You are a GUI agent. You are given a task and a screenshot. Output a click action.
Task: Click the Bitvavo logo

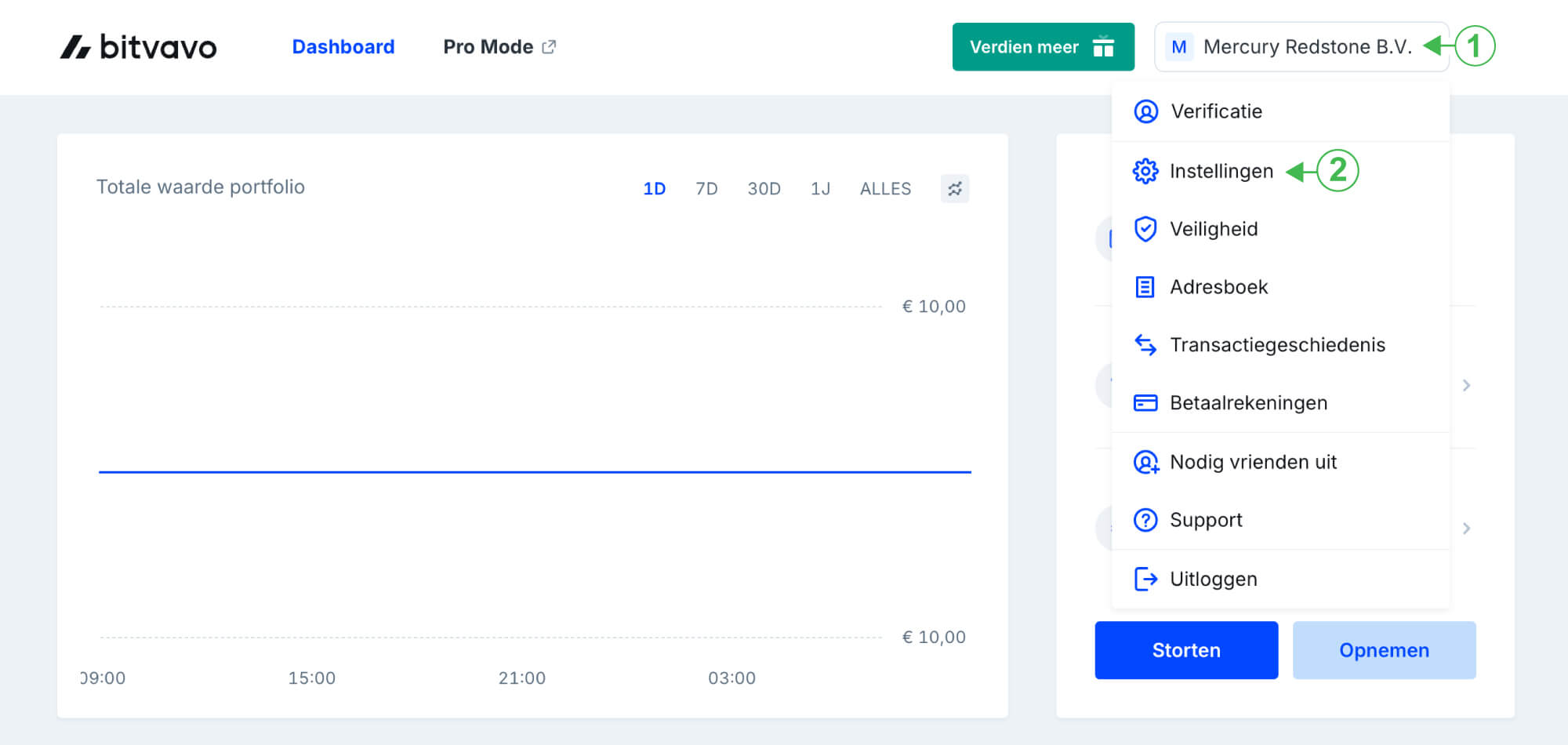coord(138,47)
